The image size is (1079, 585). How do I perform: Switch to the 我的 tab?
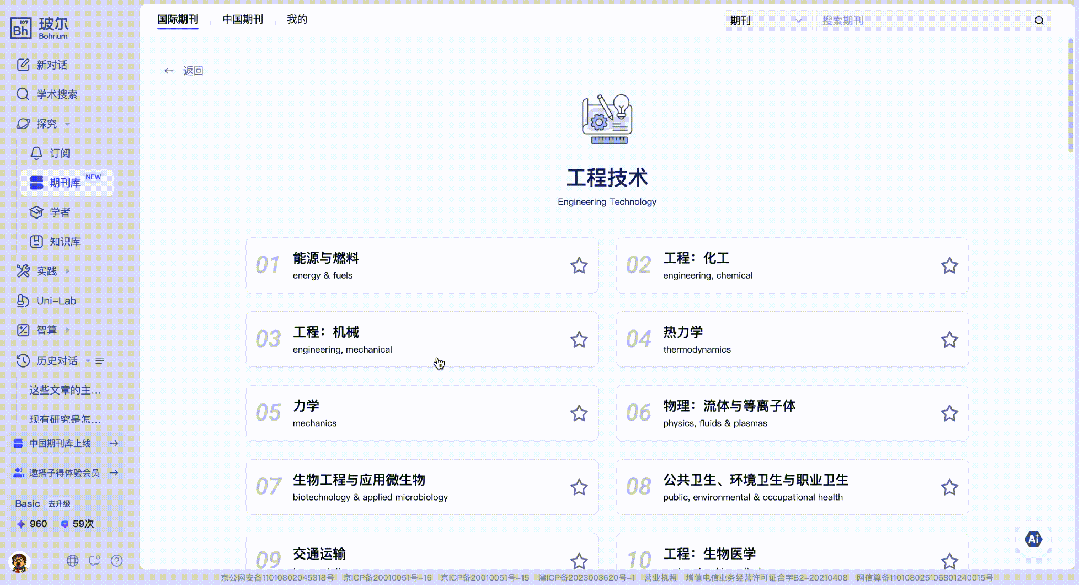[x=297, y=19]
